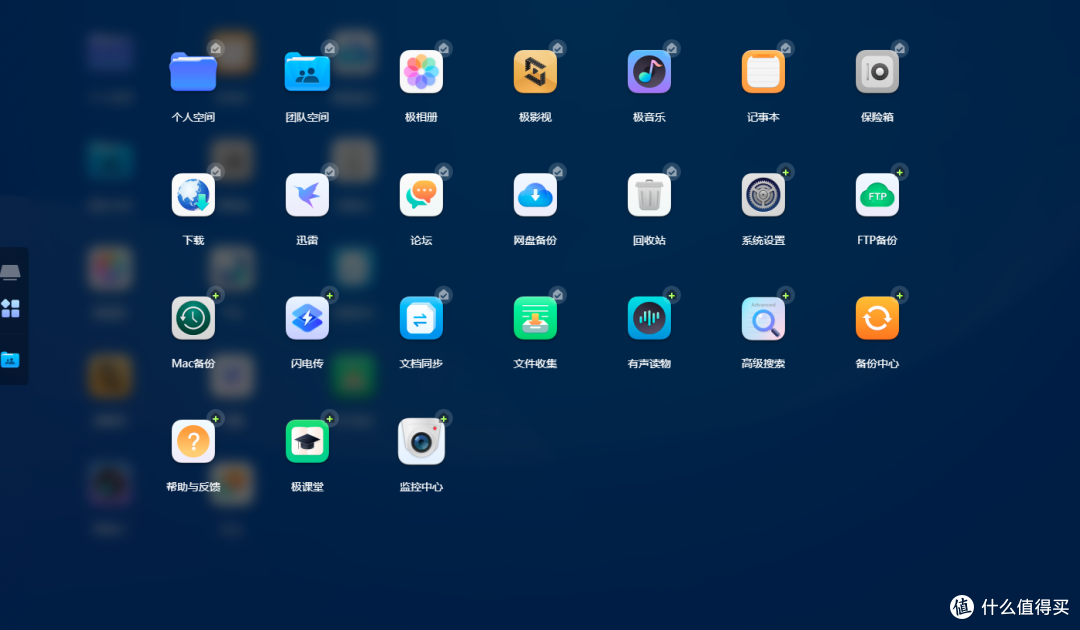Click the plus badge on 高级搜索

(785, 295)
